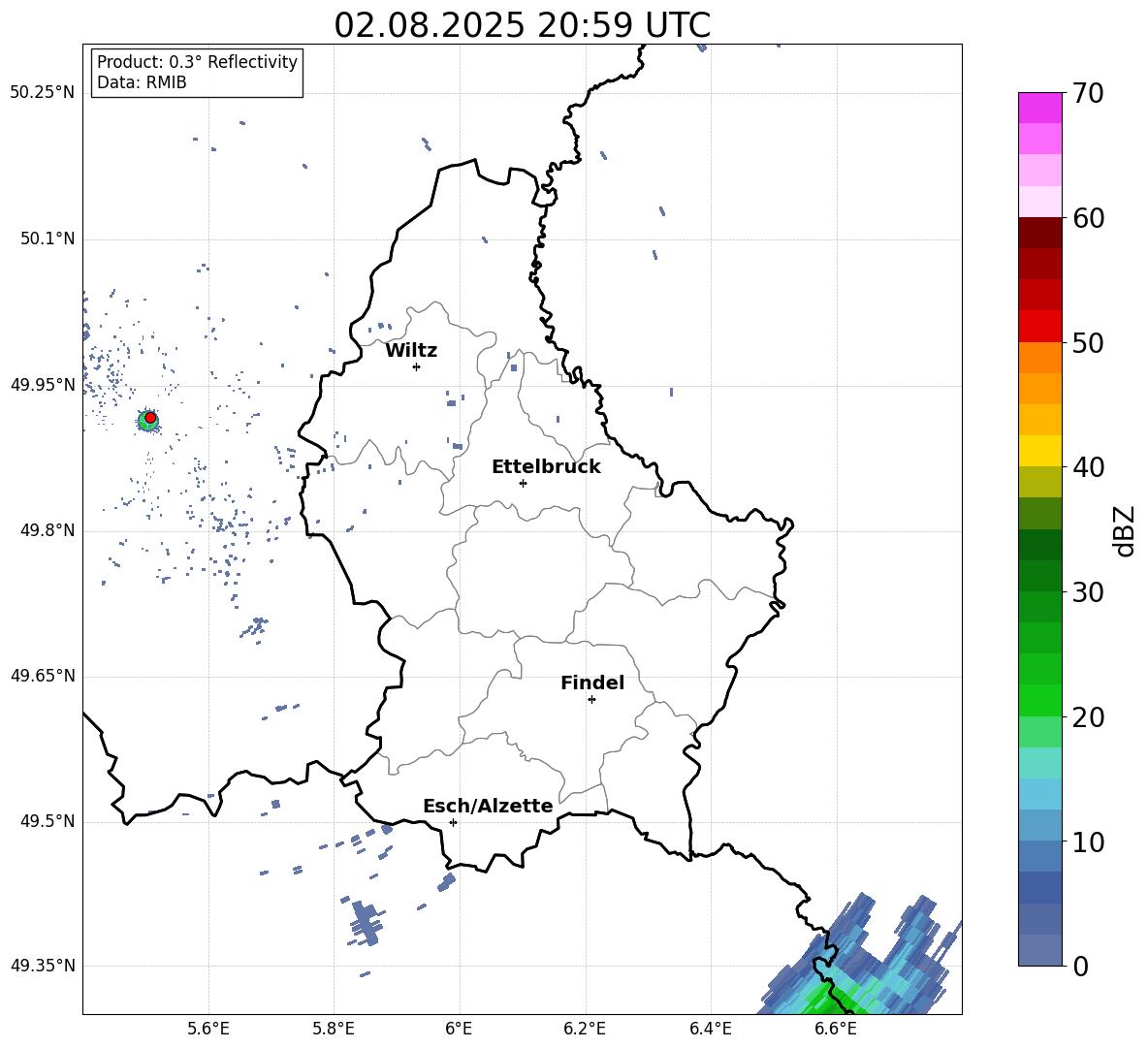1148x1048 pixels.
Task: Click the 6.4°E longitude label
Action: coord(710,1029)
